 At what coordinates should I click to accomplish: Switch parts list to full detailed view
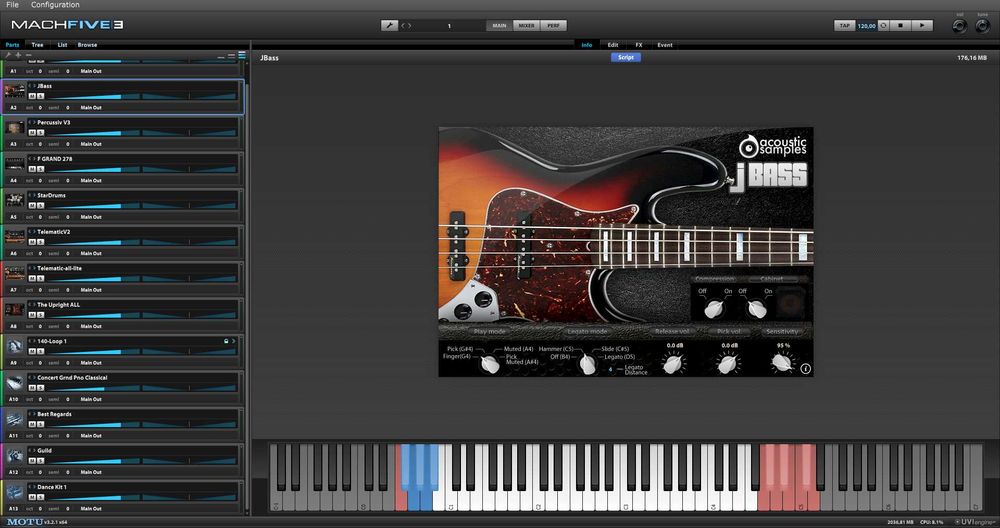tap(242, 55)
